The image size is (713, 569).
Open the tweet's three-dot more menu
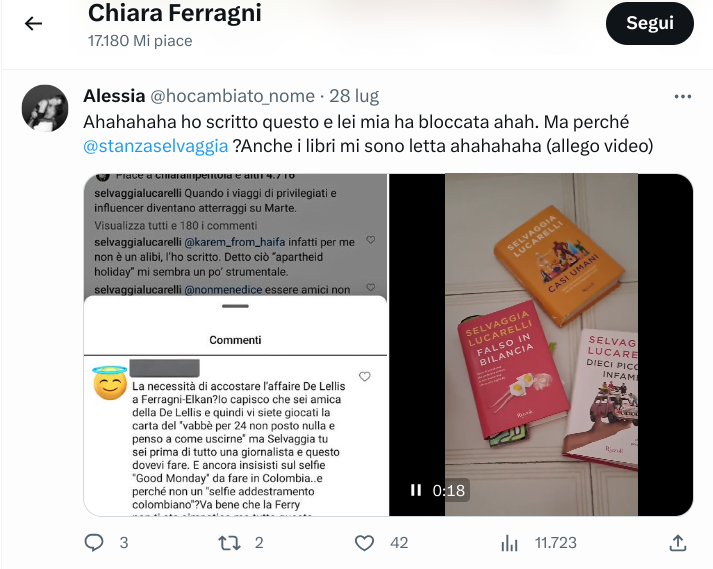click(x=683, y=96)
